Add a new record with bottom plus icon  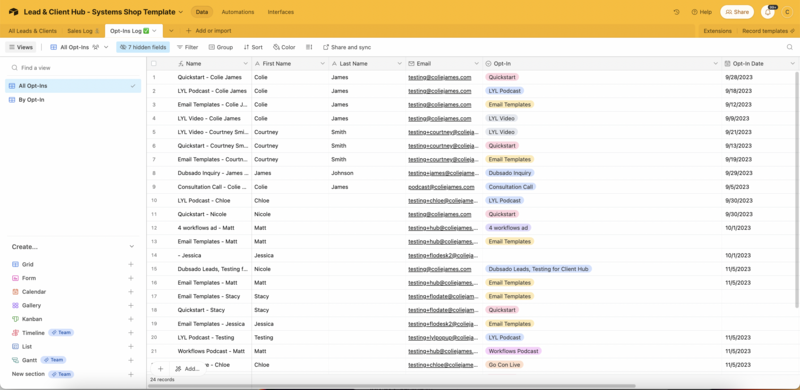point(160,369)
